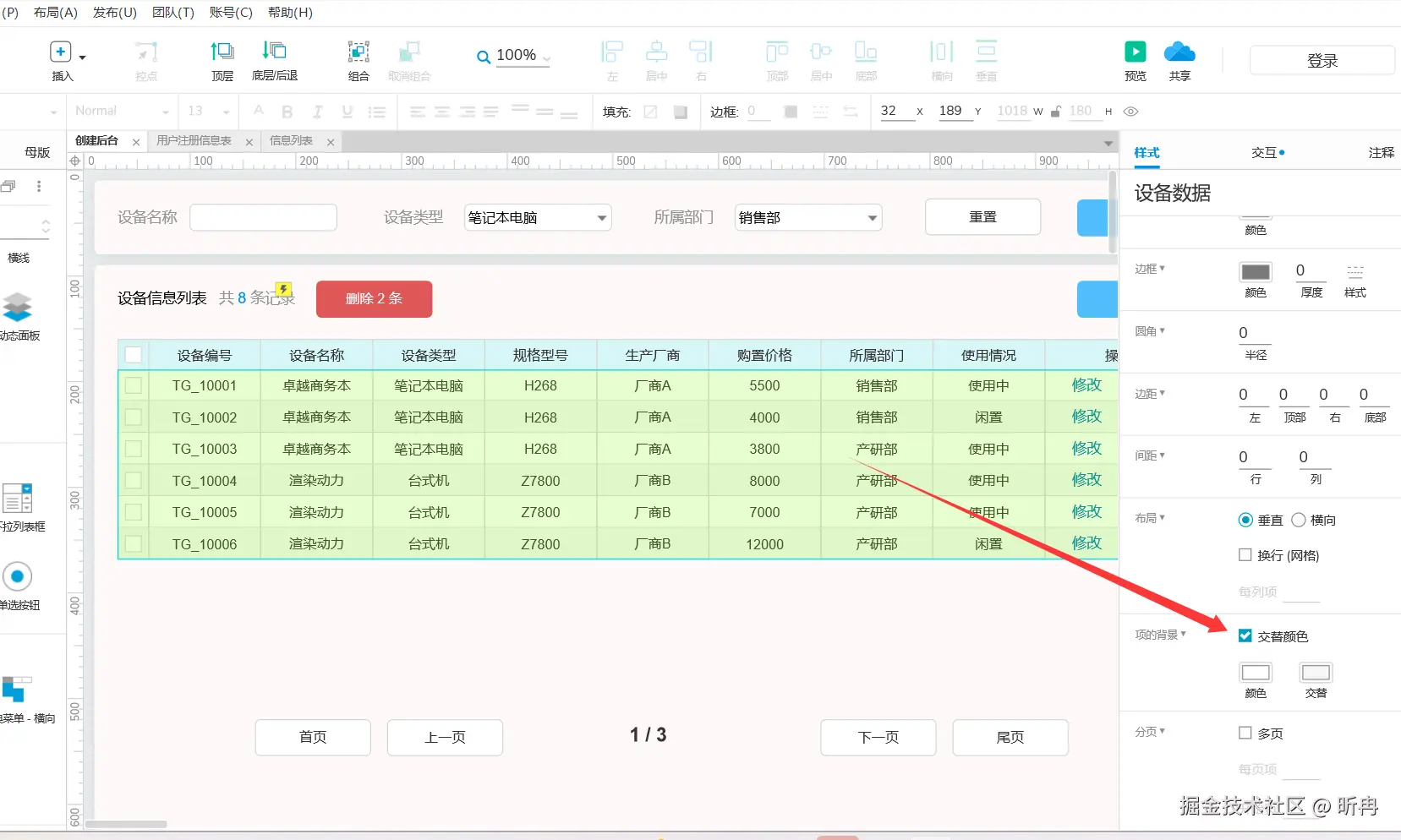This screenshot has height=840, width=1401.
Task: Toggle italic text formatting
Action: point(318,112)
